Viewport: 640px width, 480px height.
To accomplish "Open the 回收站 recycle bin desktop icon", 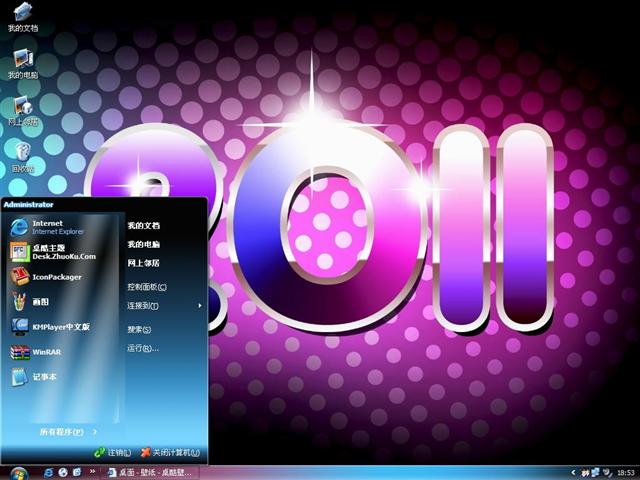I will click(23, 157).
